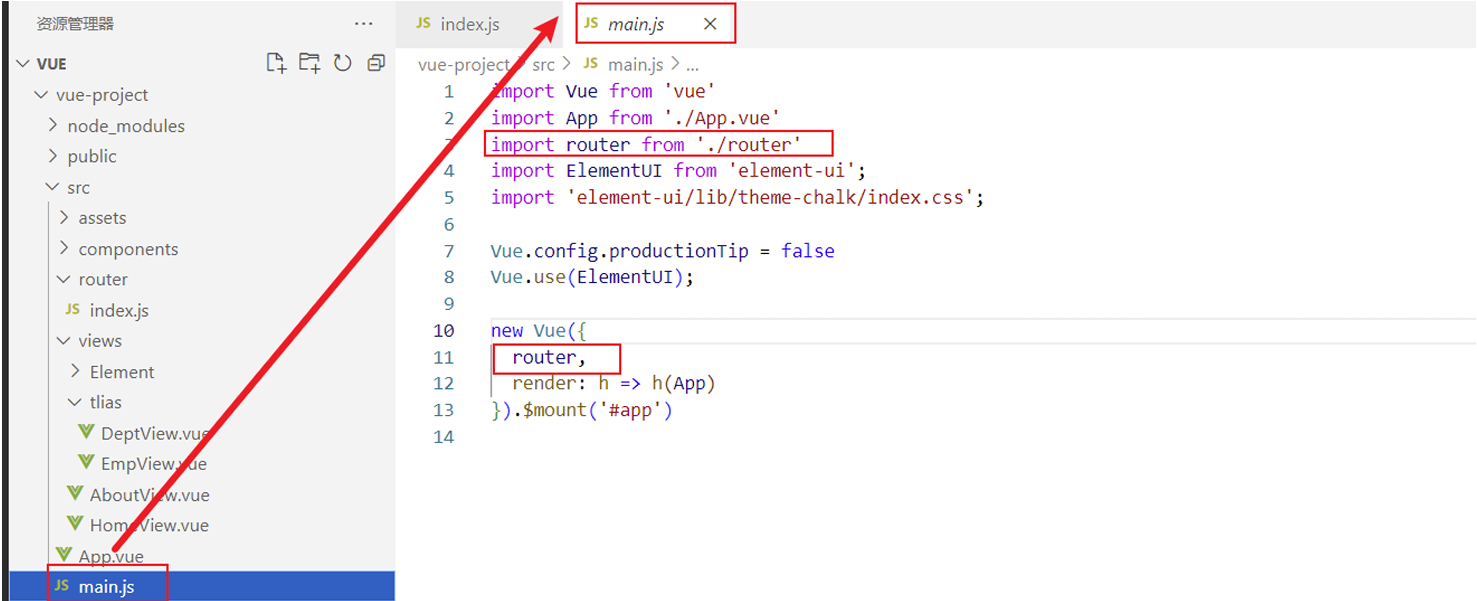Viewport: 1477px width, 601px height.
Task: Click vue-project in the breadcrumb
Action: [x=463, y=64]
